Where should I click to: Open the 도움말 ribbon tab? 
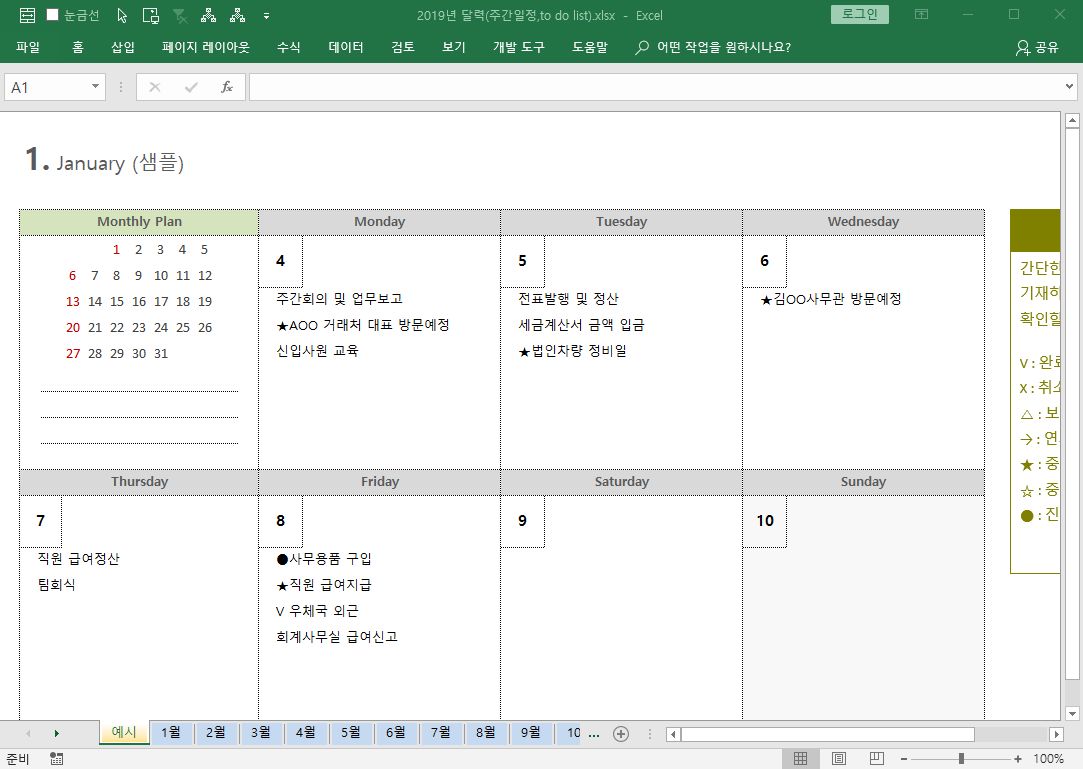pos(590,47)
